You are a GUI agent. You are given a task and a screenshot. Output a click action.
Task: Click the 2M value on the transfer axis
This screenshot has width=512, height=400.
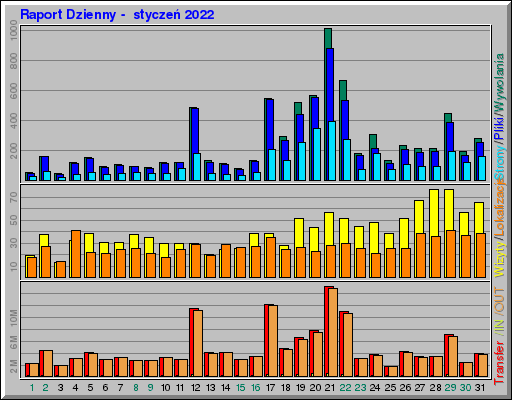[x=14, y=366]
